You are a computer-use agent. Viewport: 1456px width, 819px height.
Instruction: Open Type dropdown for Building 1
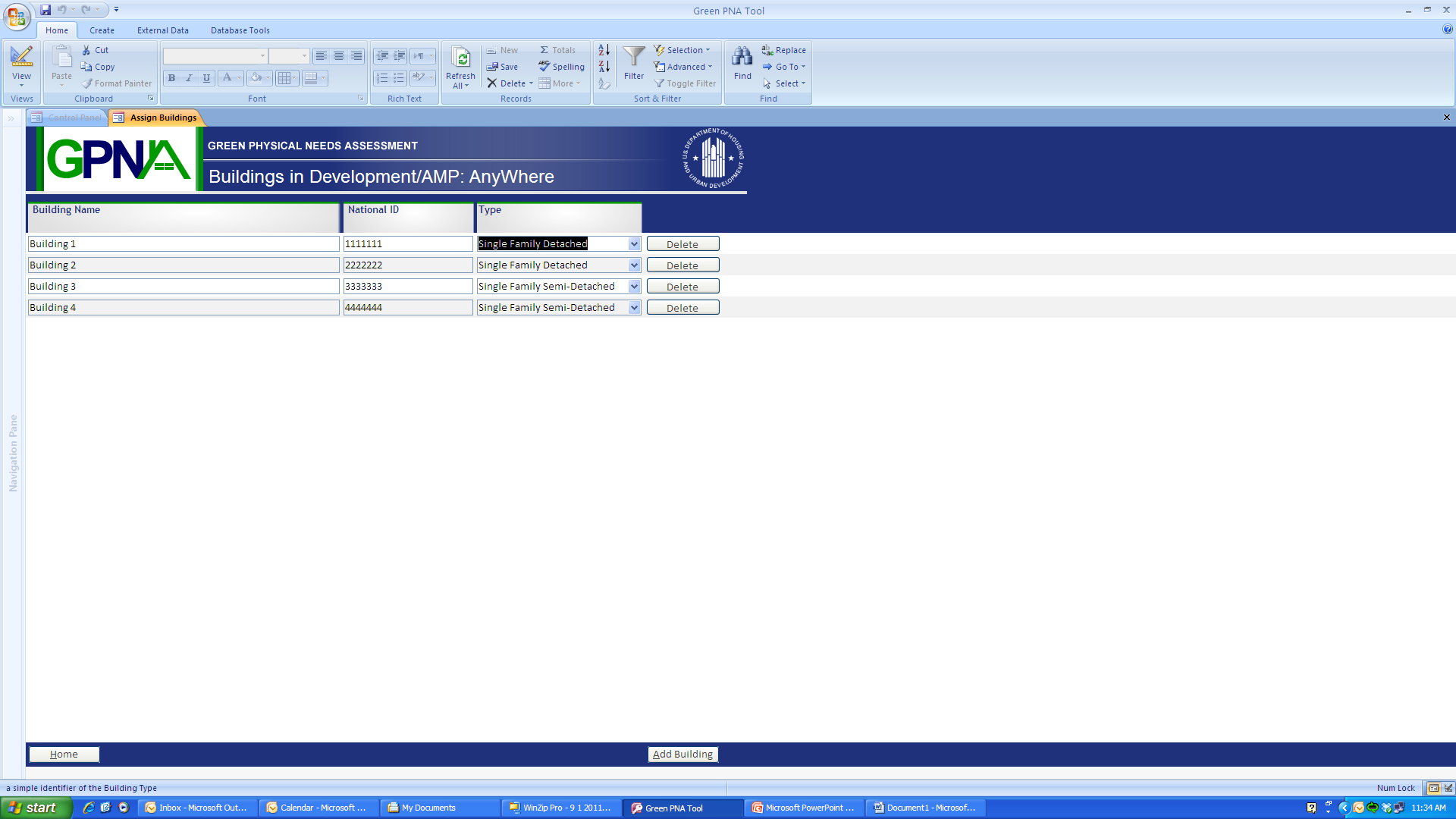tap(634, 244)
